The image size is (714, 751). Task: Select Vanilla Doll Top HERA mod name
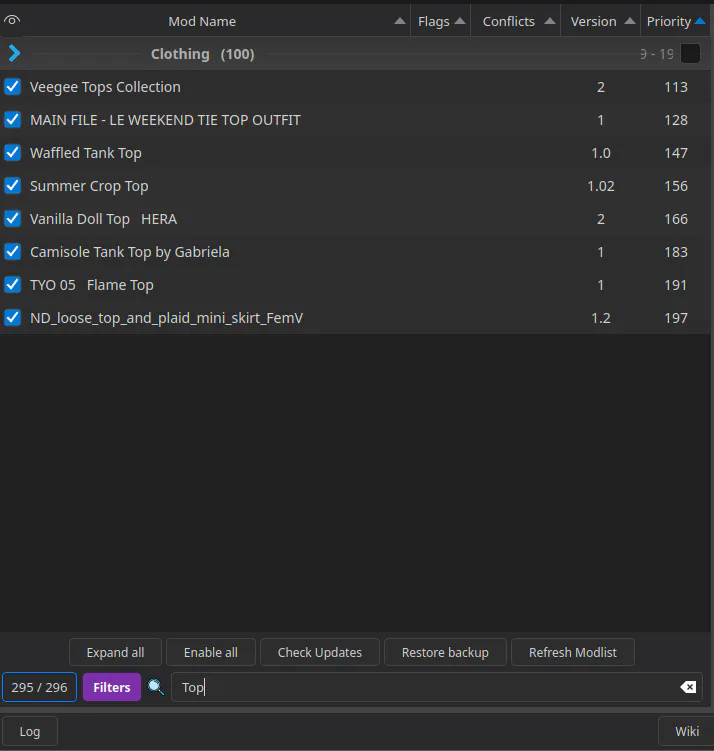pos(103,219)
